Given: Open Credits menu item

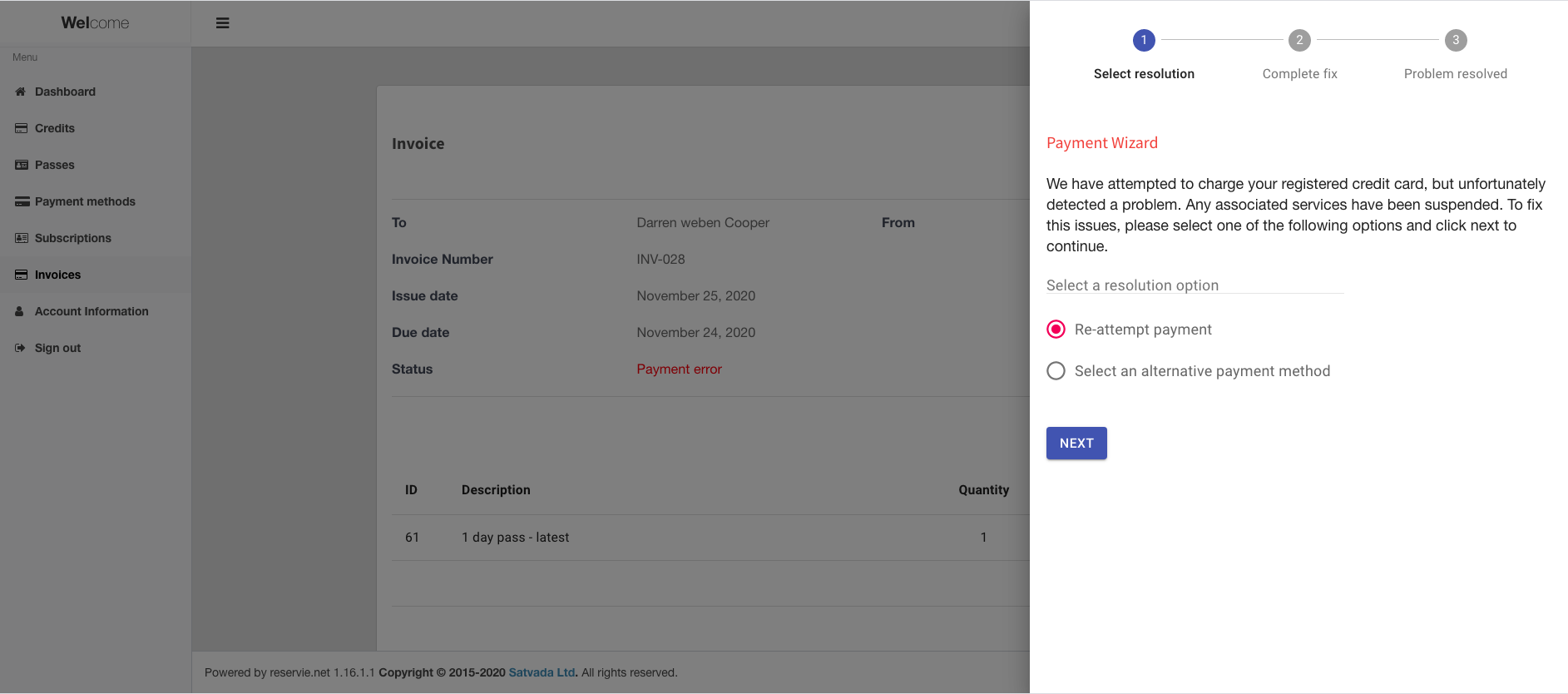Looking at the screenshot, I should [96, 128].
